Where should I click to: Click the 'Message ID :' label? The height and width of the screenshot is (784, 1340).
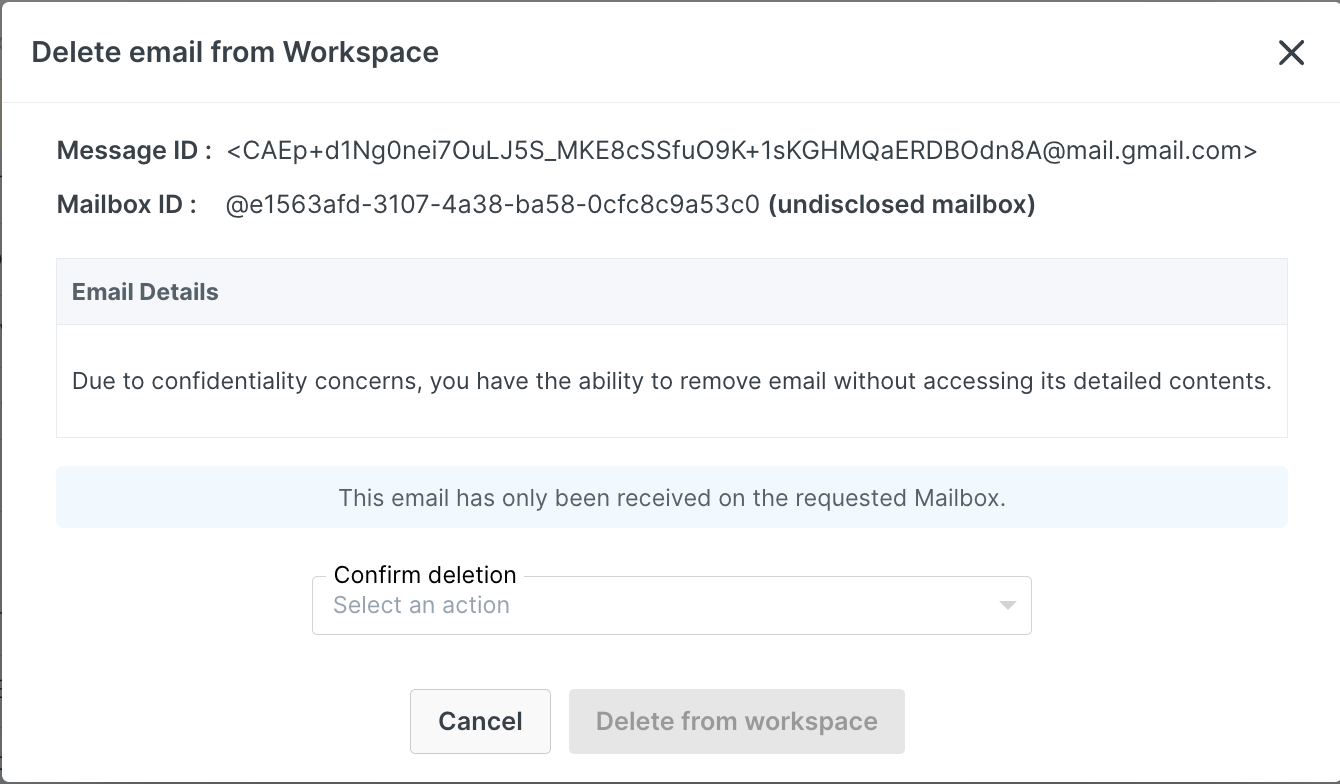pyautogui.click(x=134, y=151)
